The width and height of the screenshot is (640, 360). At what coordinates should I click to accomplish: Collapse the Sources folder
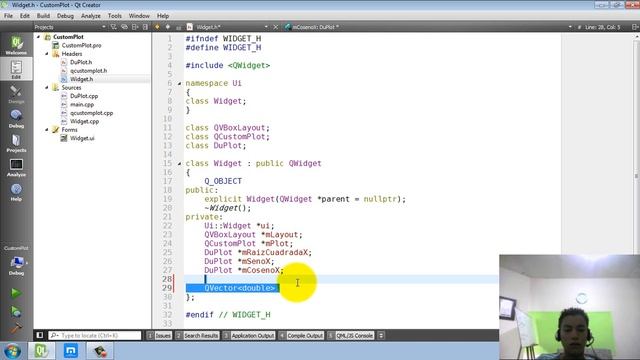point(47,88)
